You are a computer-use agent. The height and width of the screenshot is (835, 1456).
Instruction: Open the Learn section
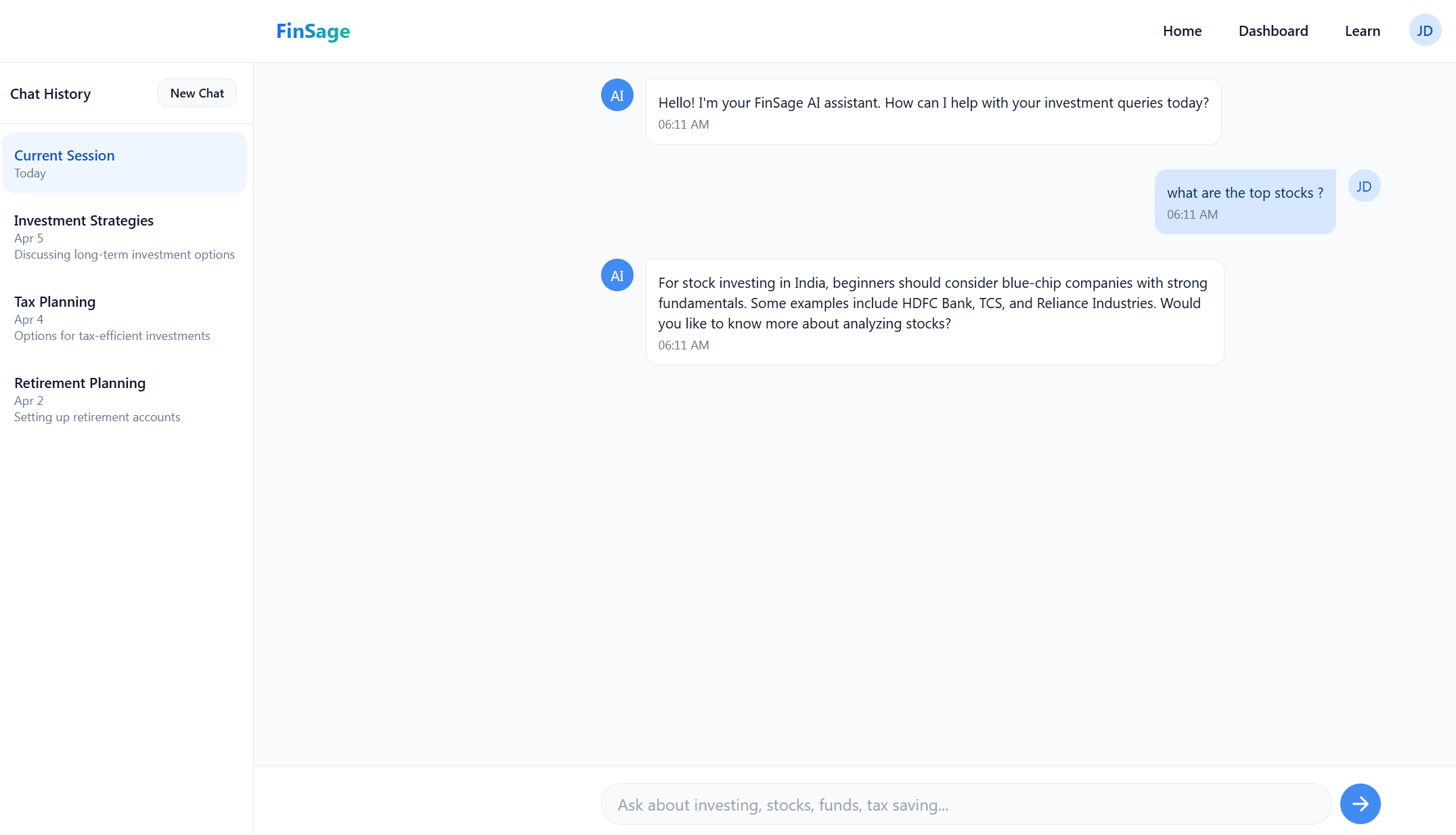(1362, 31)
